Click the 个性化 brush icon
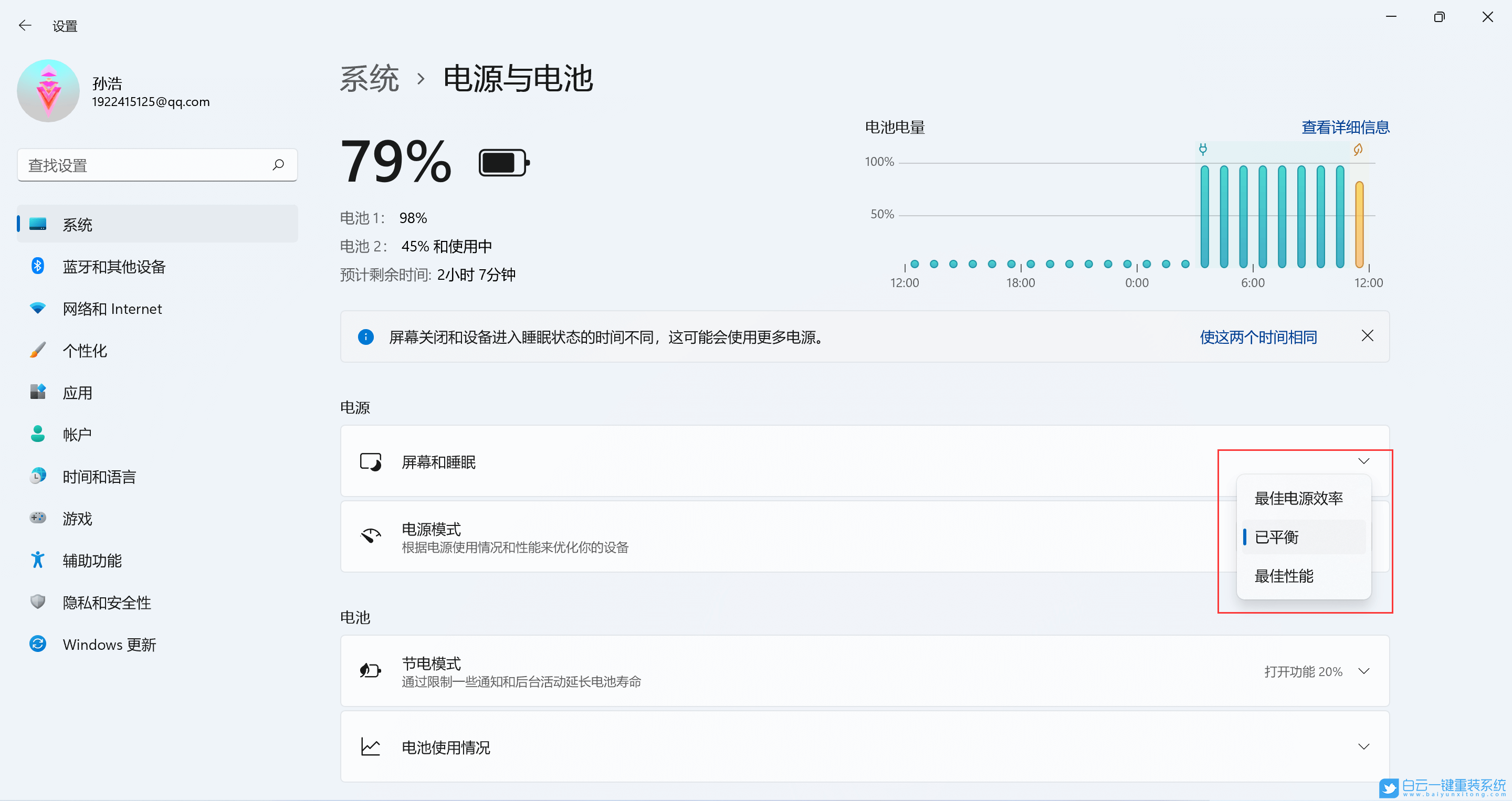 [x=38, y=350]
